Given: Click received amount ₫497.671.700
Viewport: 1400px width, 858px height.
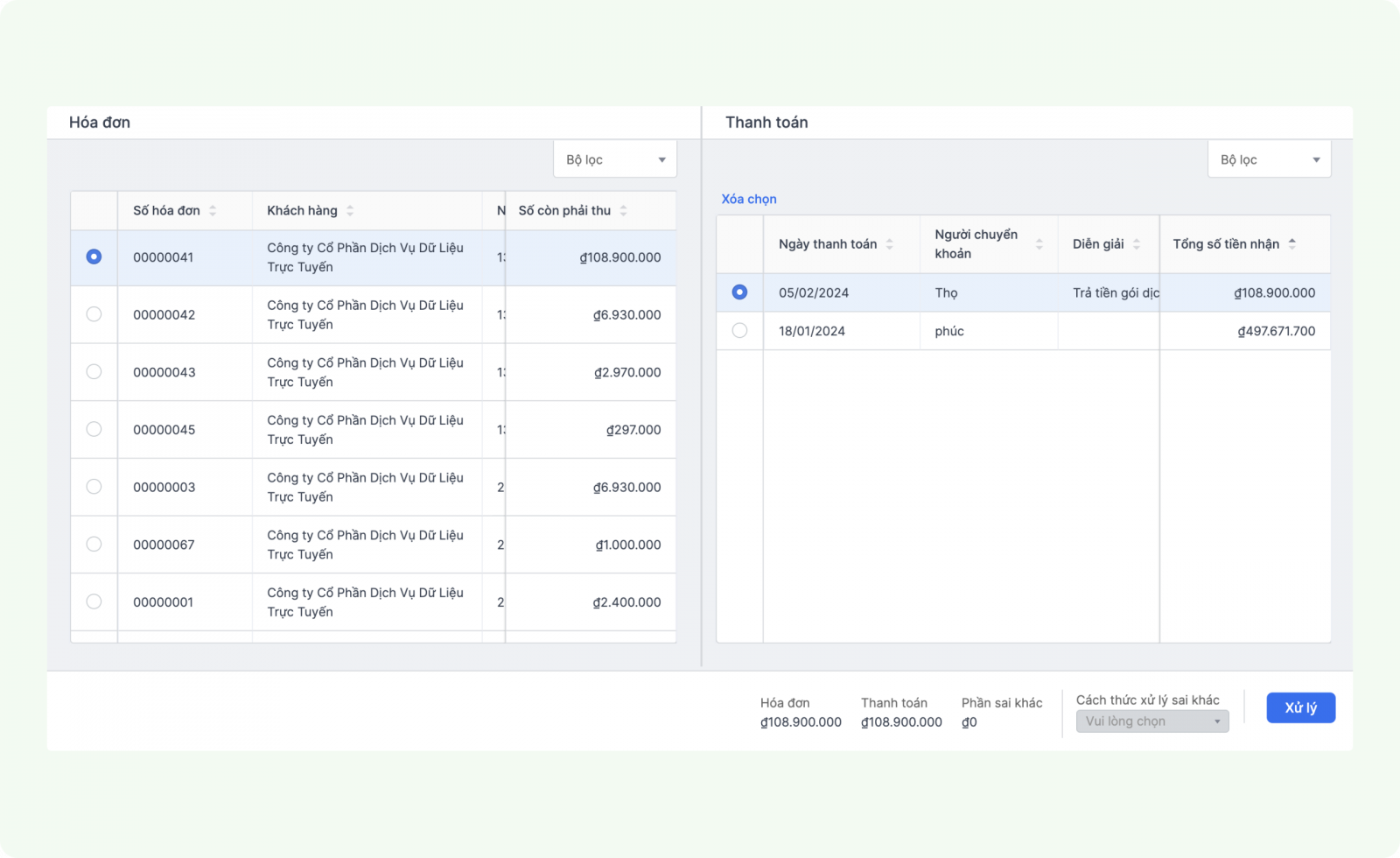Looking at the screenshot, I should (1277, 332).
